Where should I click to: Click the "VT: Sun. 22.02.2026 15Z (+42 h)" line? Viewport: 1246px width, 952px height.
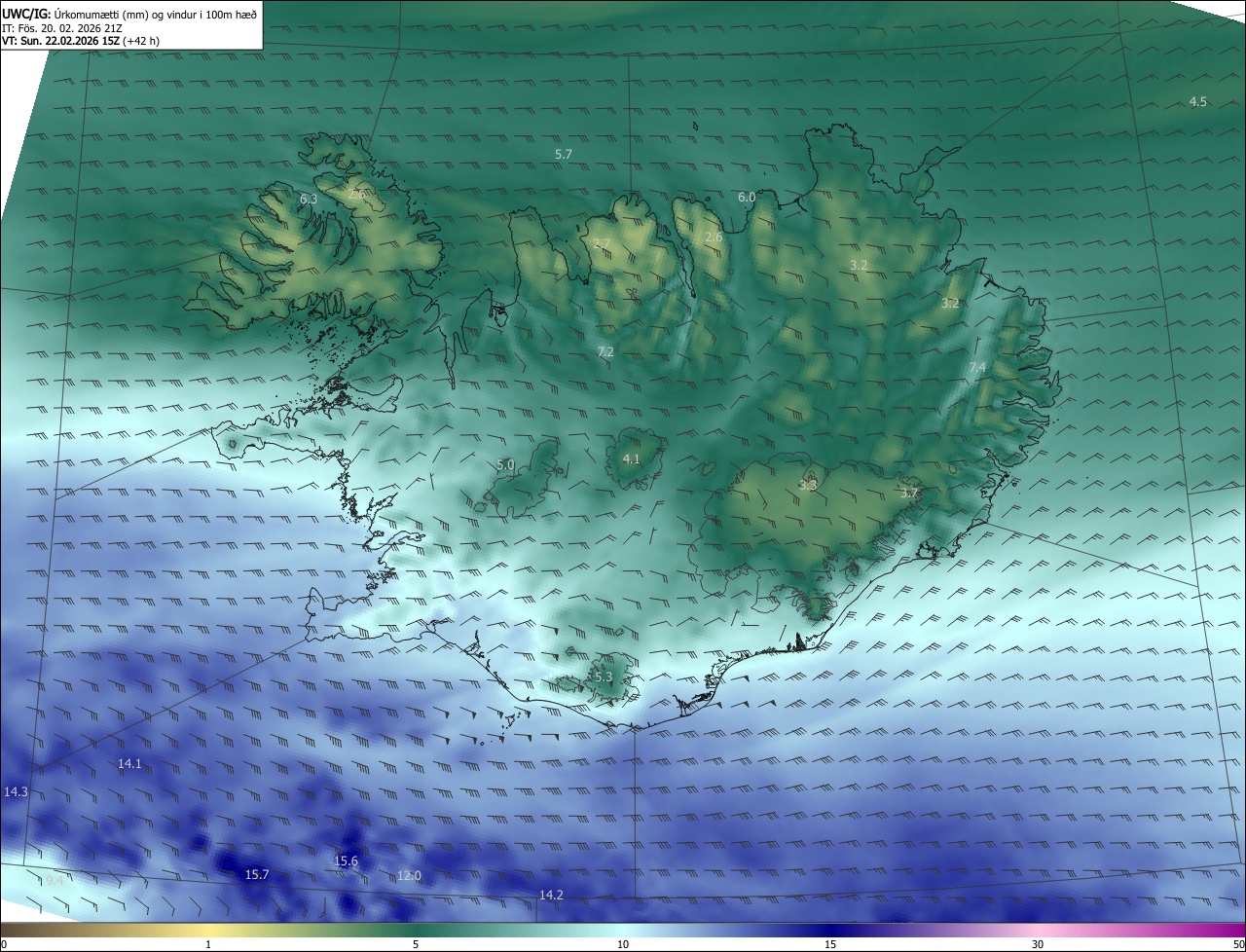tap(81, 42)
